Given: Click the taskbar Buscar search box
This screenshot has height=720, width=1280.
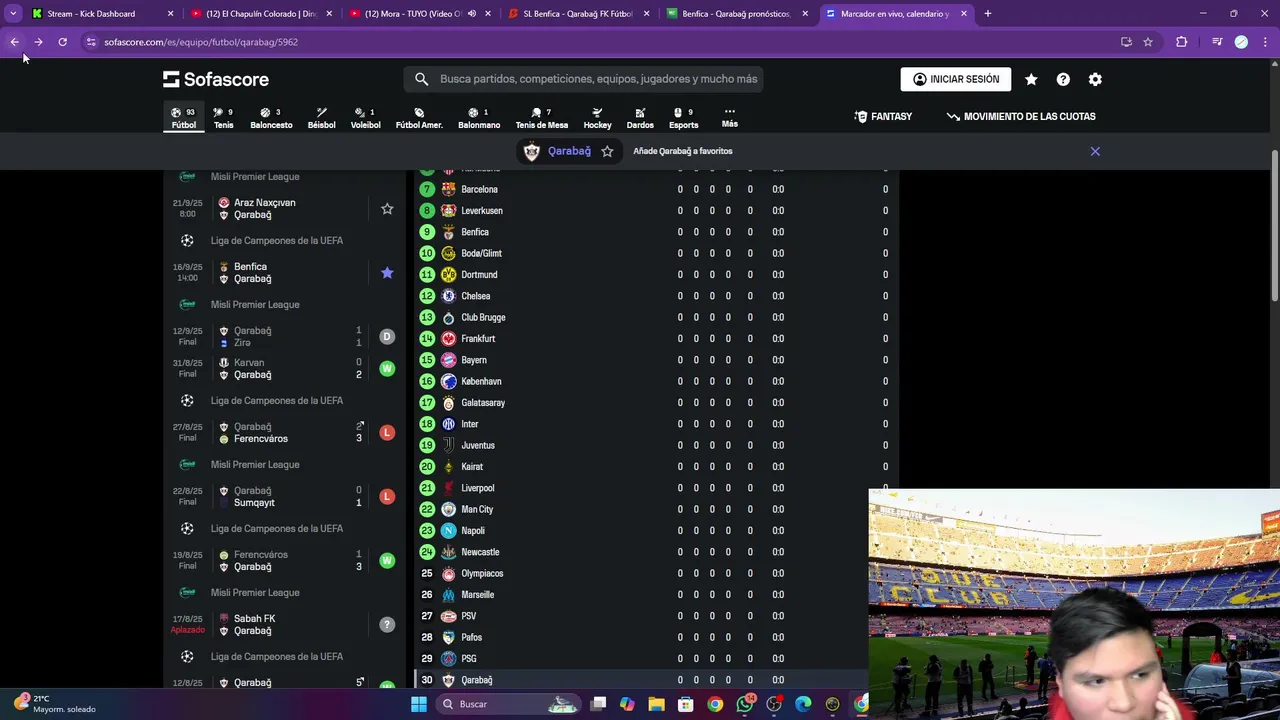Looking at the screenshot, I should pyautogui.click(x=508, y=704).
